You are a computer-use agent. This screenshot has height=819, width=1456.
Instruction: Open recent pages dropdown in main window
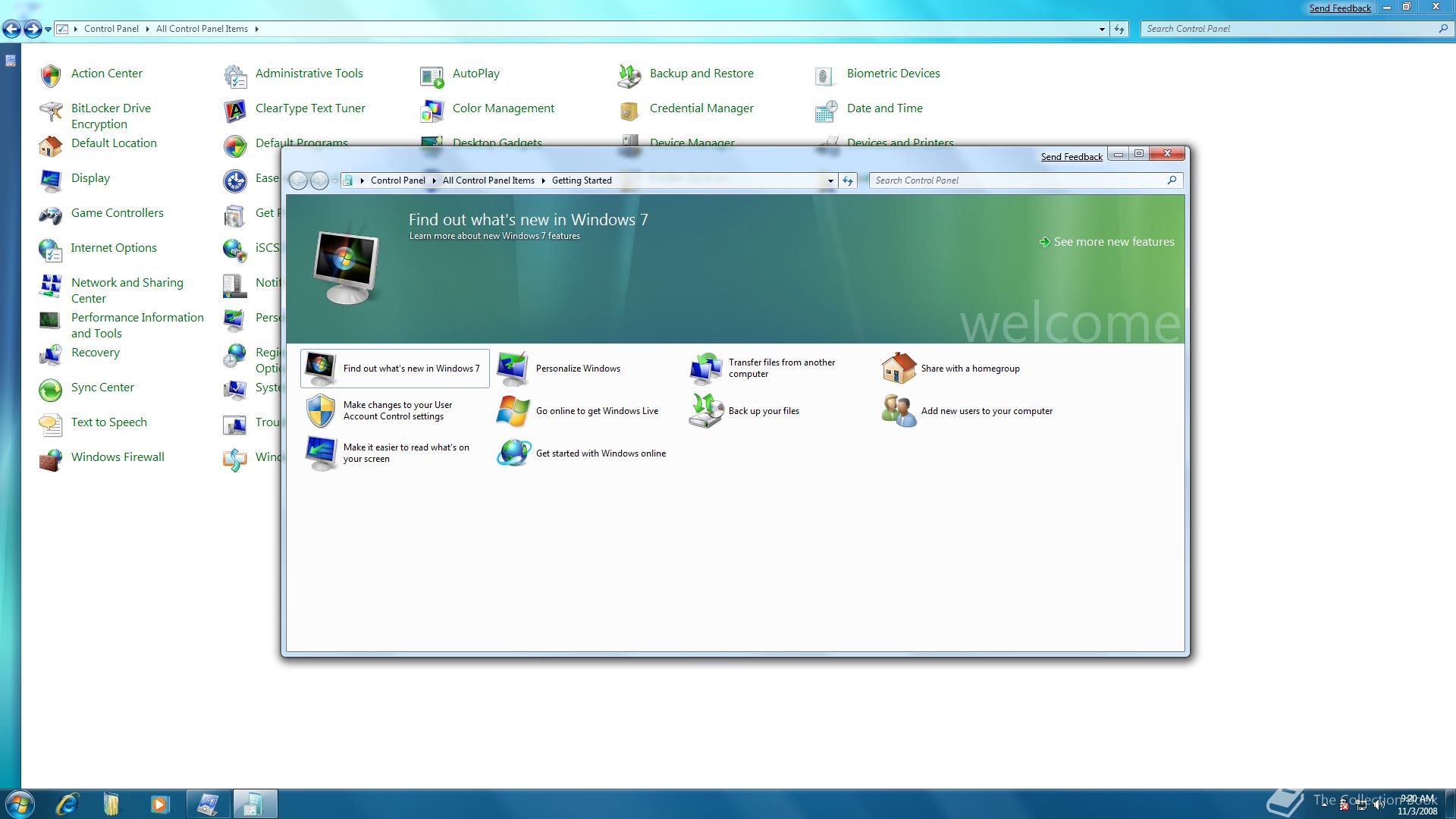coord(49,30)
